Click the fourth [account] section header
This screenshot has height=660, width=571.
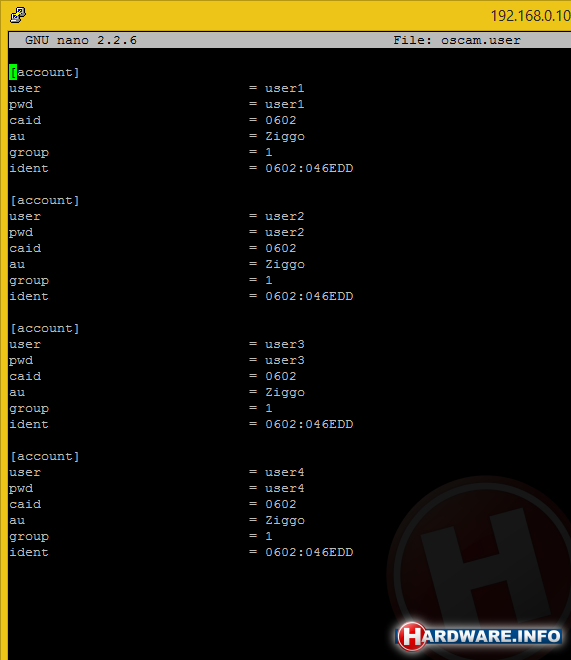[x=45, y=456]
